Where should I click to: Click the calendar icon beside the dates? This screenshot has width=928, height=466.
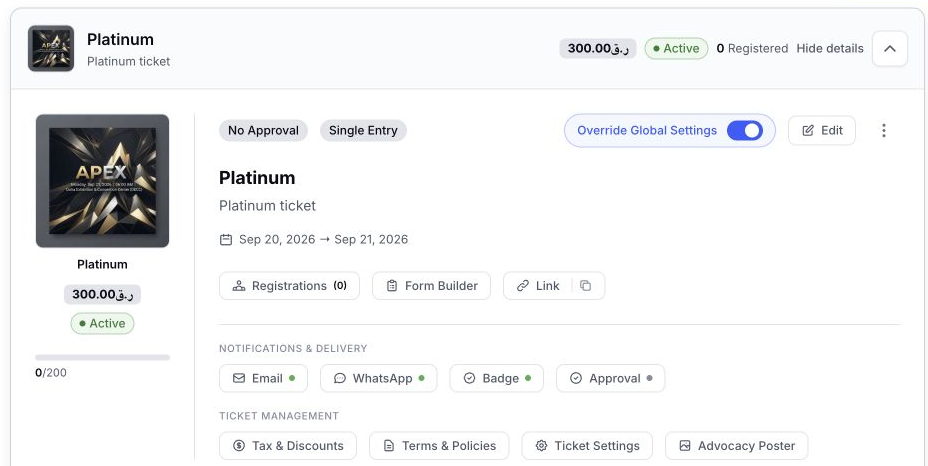[225, 239]
